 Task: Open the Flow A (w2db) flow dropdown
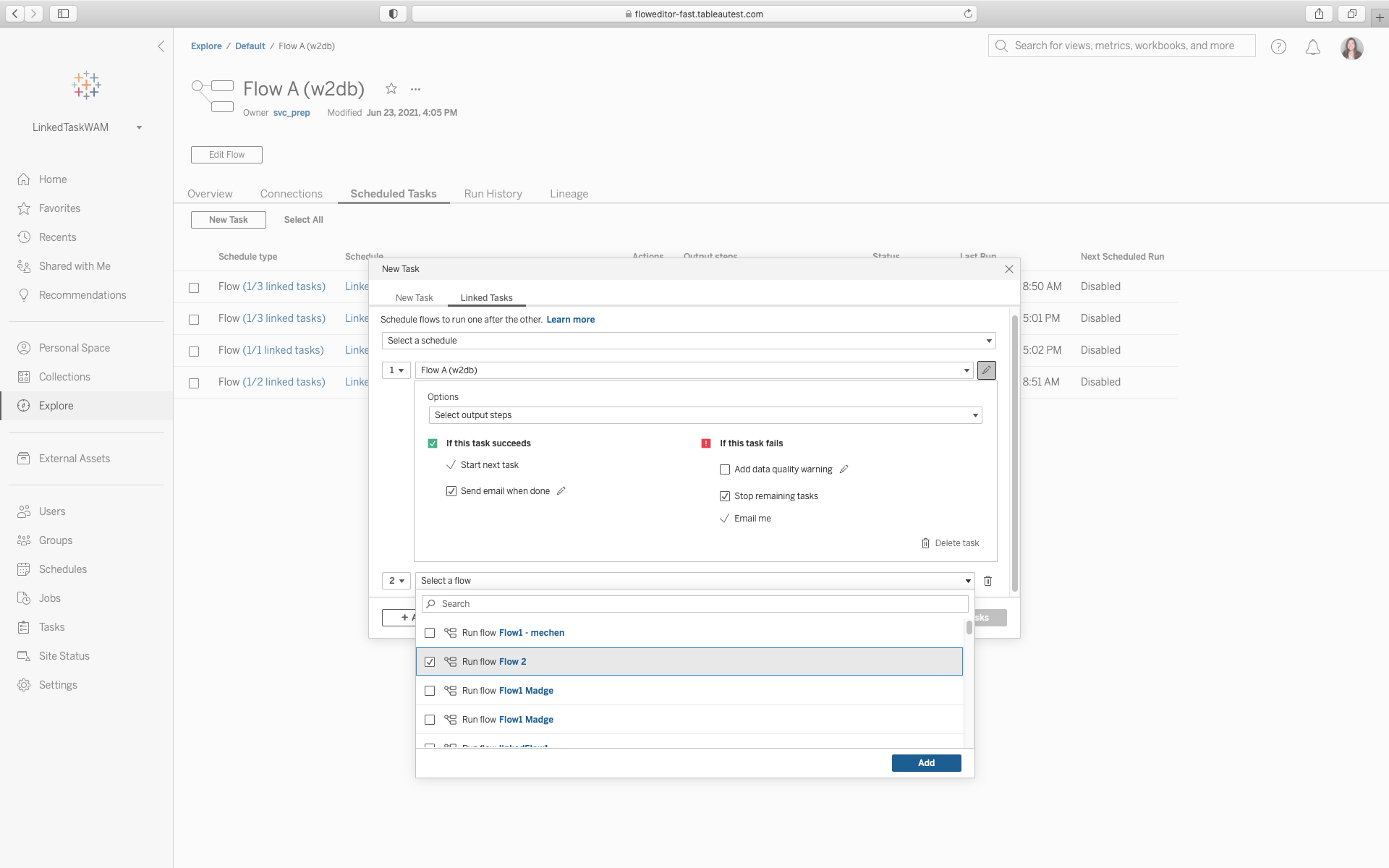[x=694, y=370]
